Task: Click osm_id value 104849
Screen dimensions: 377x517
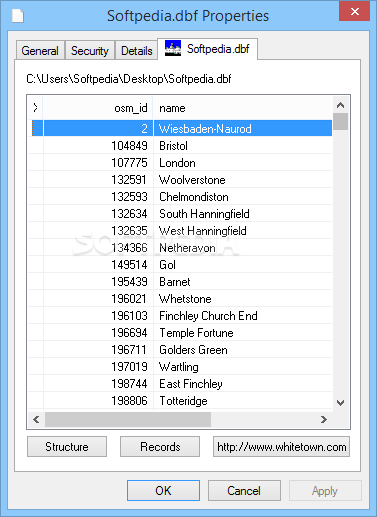Action: coord(129,146)
